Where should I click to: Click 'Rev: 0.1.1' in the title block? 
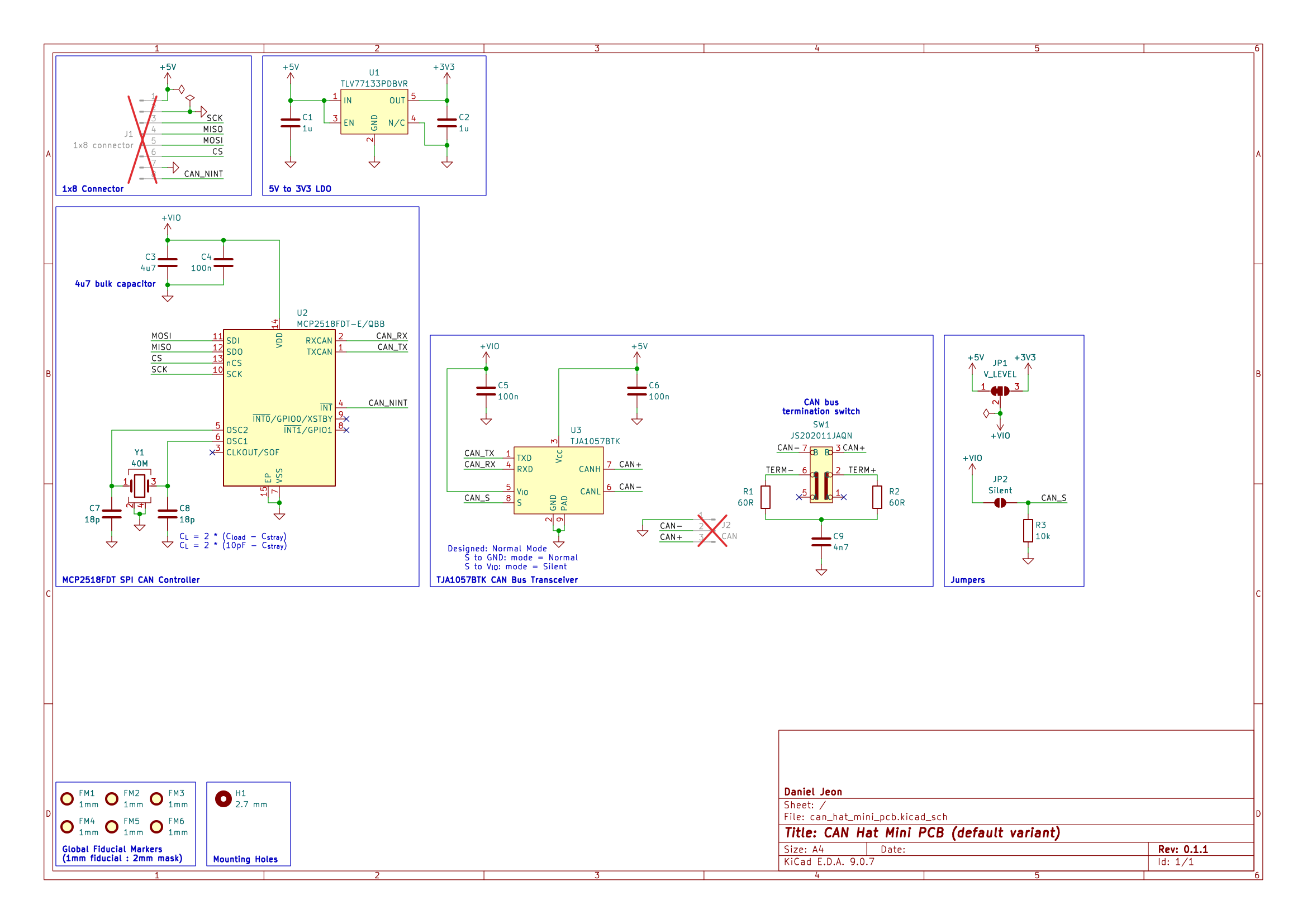1183,850
